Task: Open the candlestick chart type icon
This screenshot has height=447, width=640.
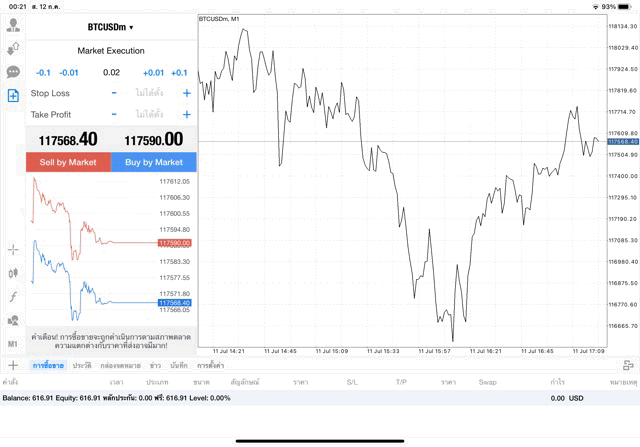Action: (x=13, y=273)
